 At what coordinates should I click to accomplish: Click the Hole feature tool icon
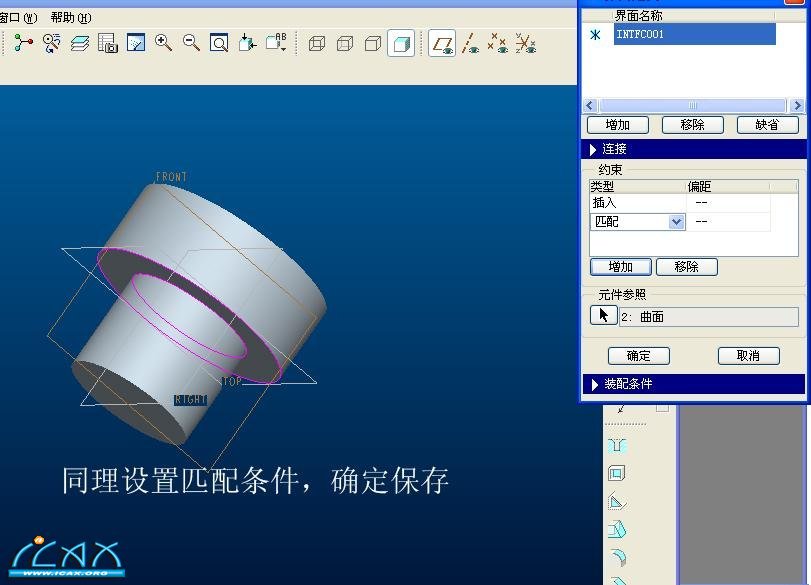tap(617, 445)
